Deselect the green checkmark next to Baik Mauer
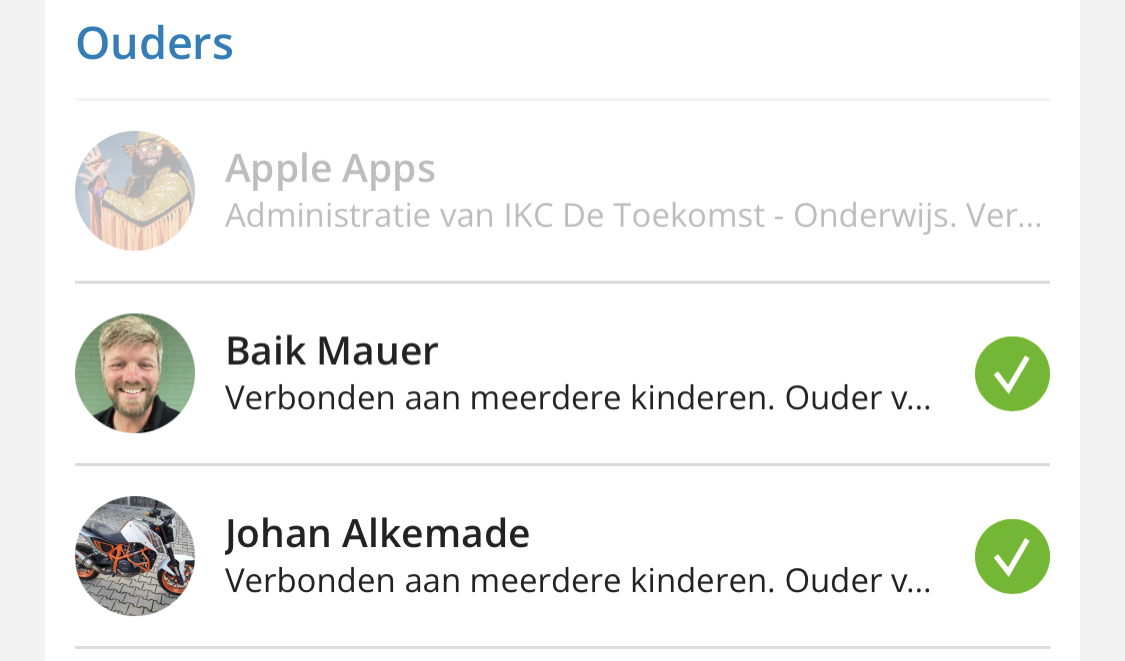The width and height of the screenshot is (1125, 661). tap(1012, 373)
